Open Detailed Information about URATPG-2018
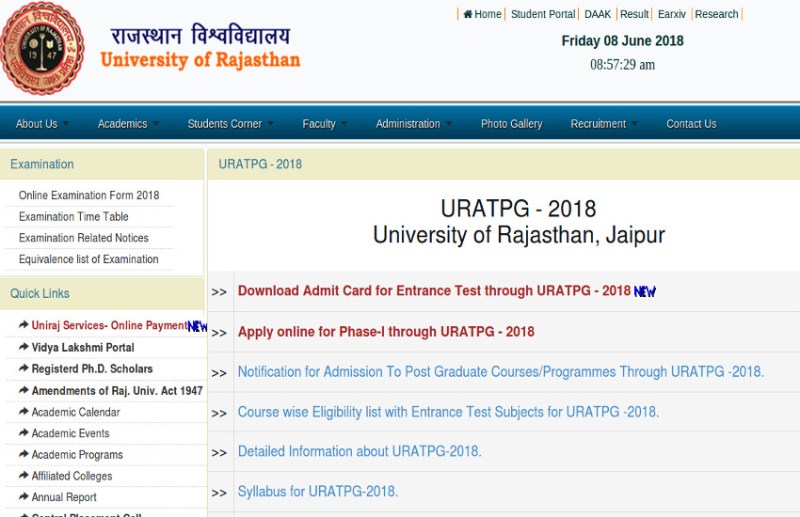This screenshot has width=800, height=517. pos(359,452)
